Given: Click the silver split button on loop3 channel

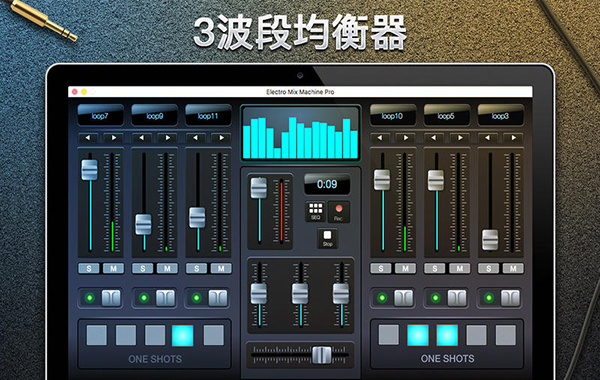Looking at the screenshot, I should tap(510, 298).
